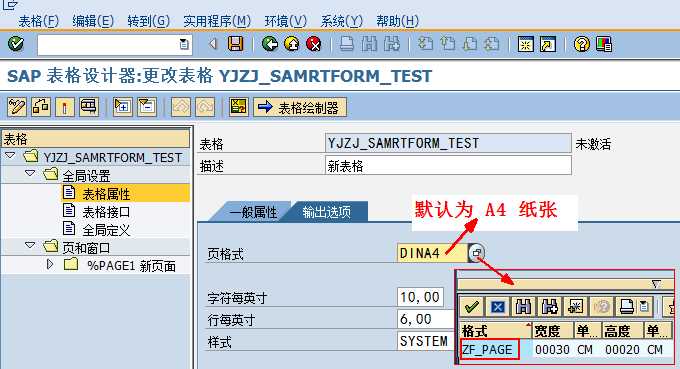Click the green Enter checkmark icon

[16, 44]
